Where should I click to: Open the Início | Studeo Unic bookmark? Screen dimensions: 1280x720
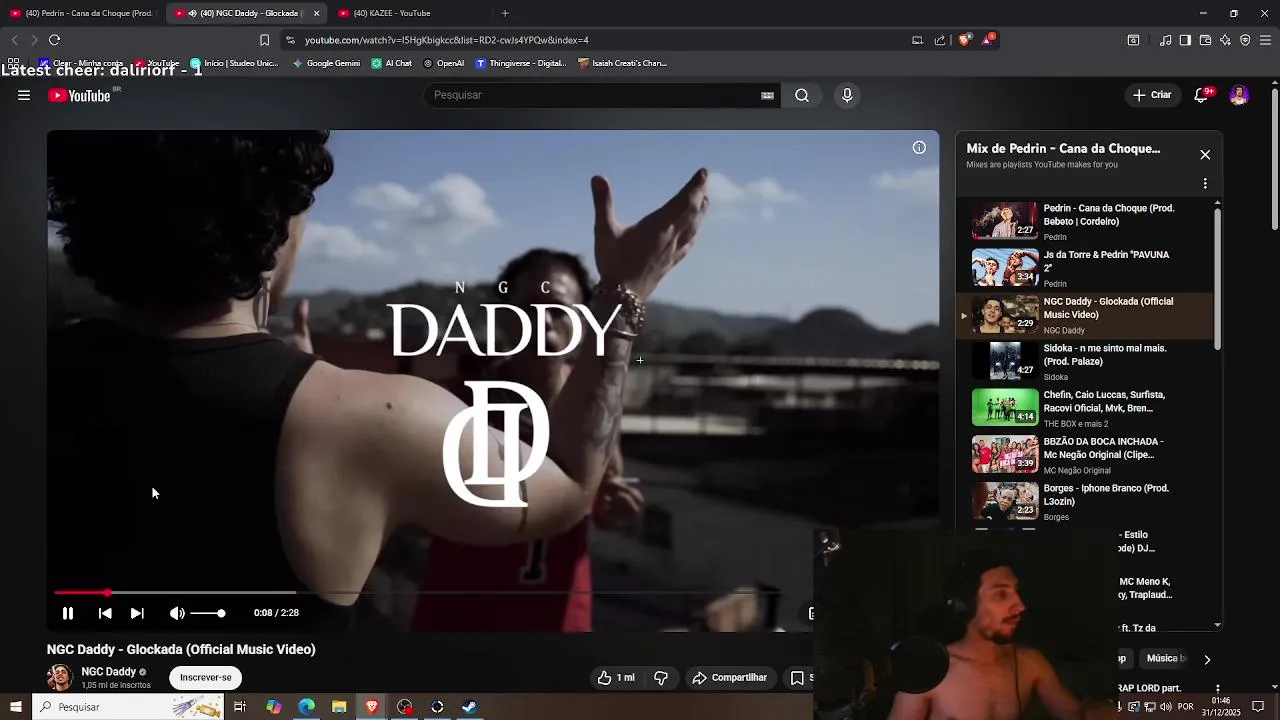pos(235,63)
